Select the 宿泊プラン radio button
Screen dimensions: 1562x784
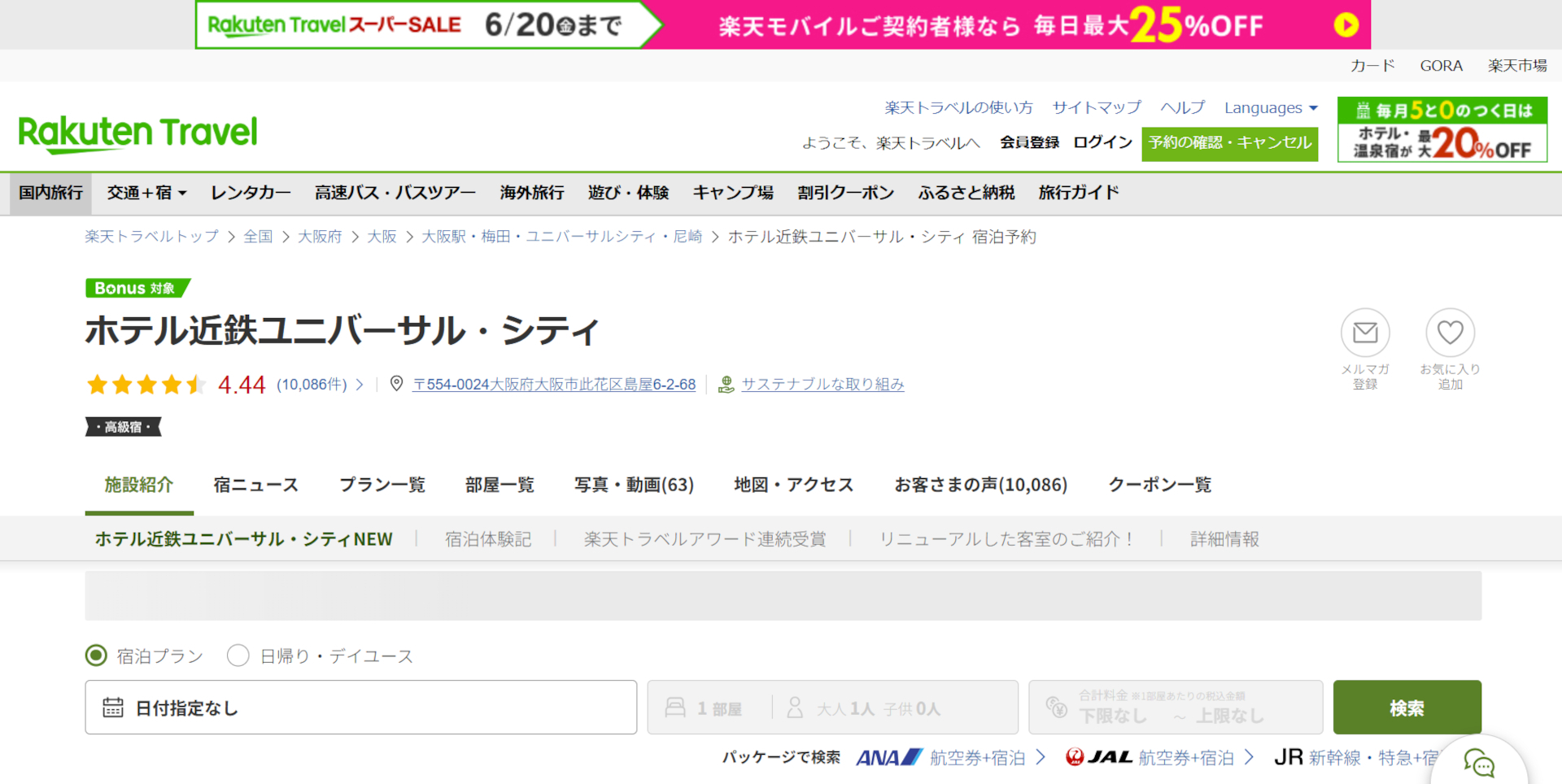96,656
